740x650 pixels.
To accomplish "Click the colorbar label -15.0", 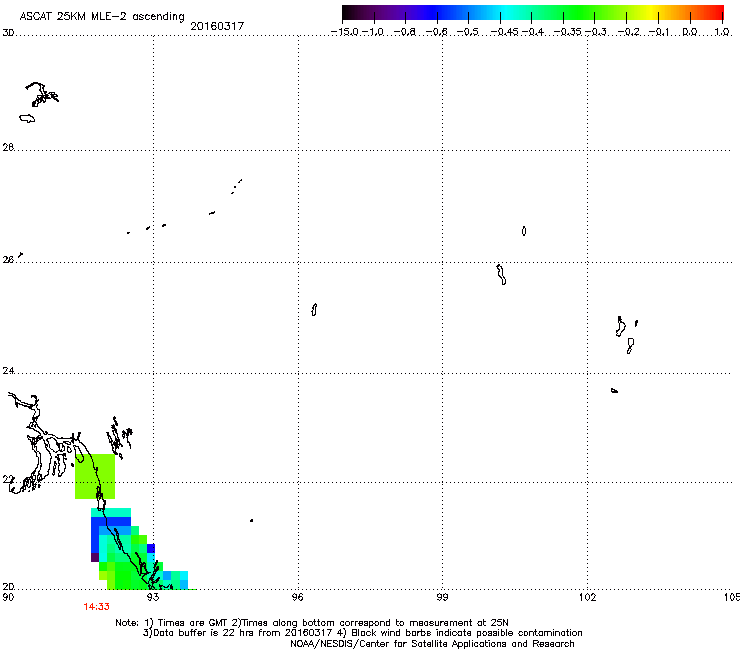I will 345,32.
